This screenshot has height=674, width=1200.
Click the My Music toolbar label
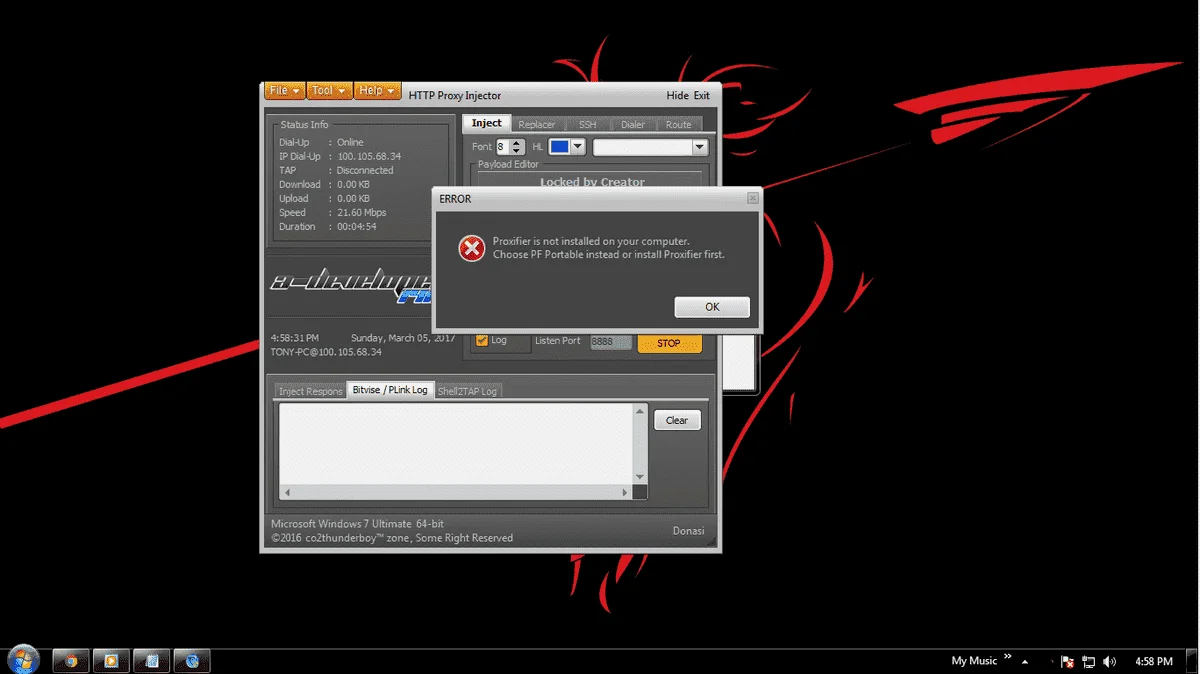974,661
